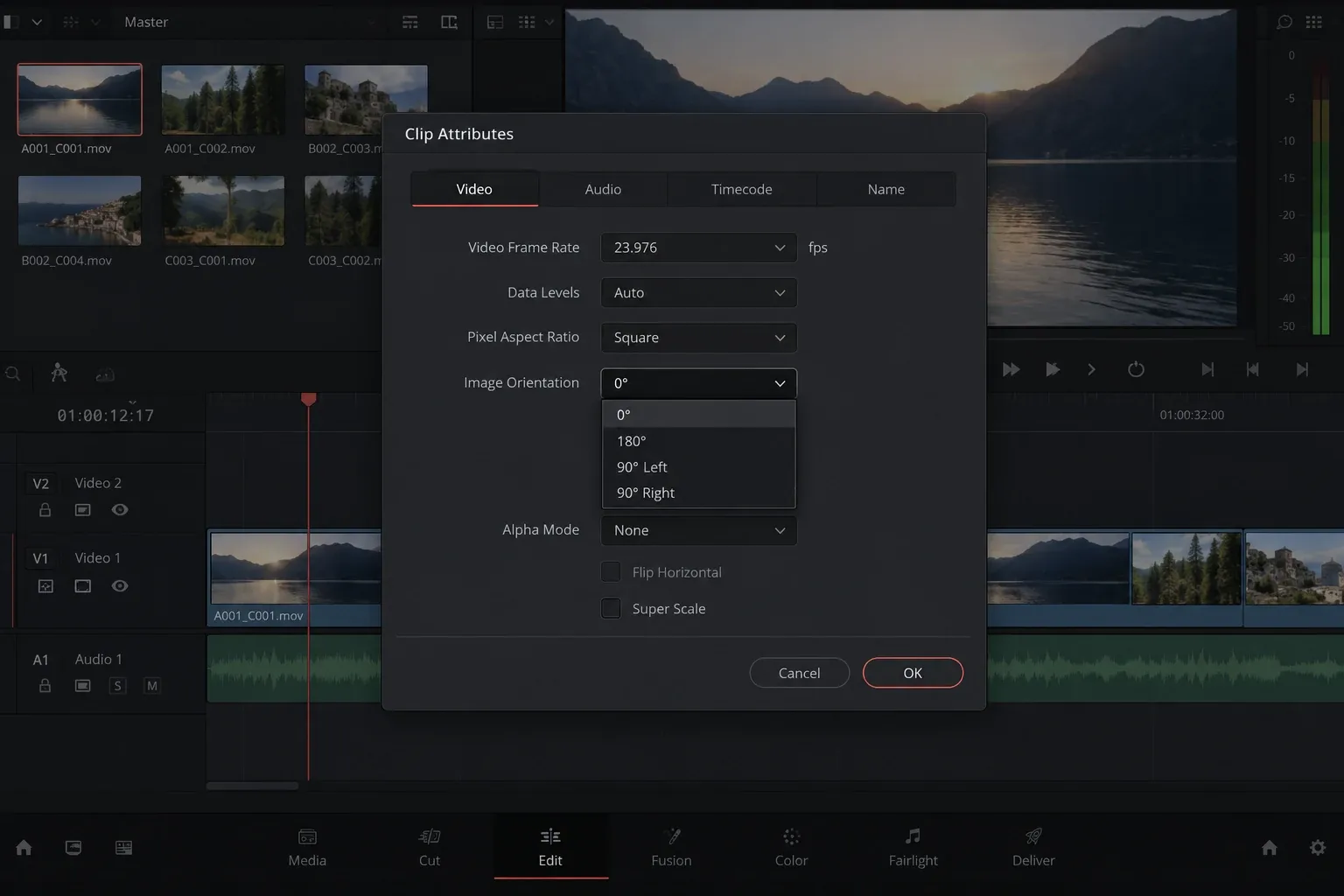
Task: Click the search magnifier icon above the timeline
Action: tap(12, 374)
